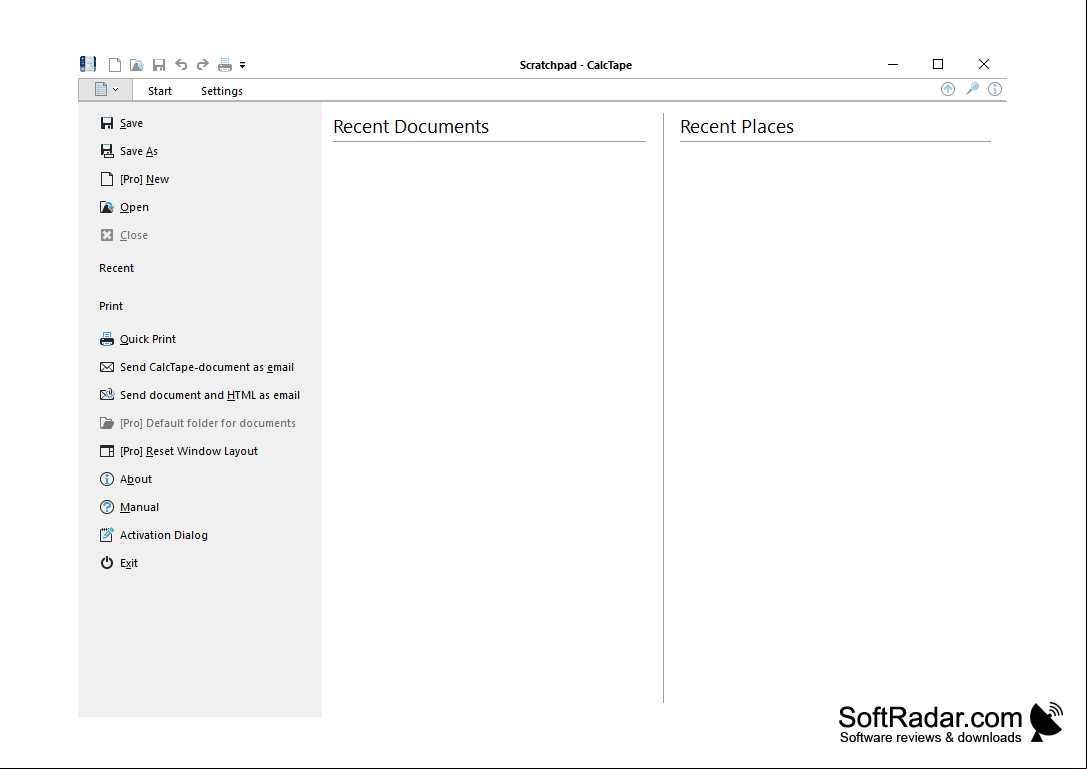Open the Manual from the file menu
This screenshot has height=769, width=1087.
130,508
